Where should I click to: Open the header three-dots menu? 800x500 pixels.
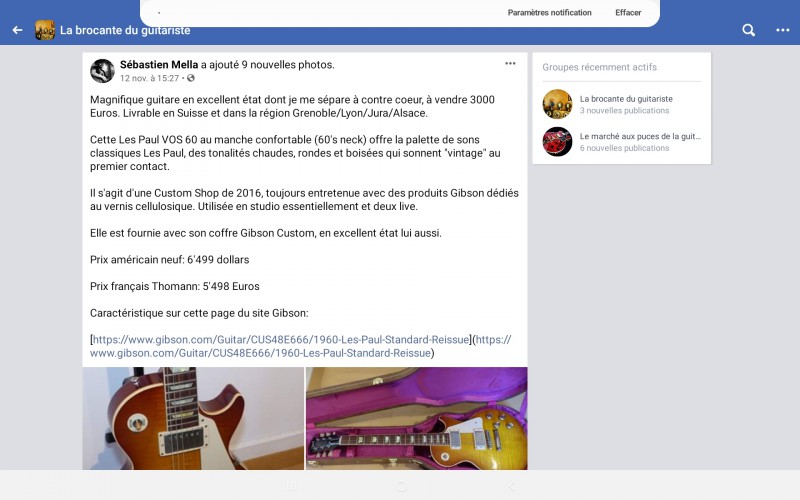783,30
